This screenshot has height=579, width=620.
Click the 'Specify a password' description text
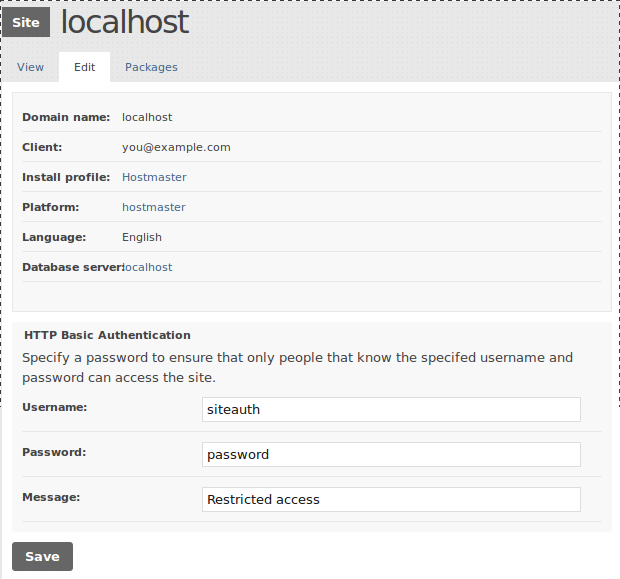coord(297,368)
